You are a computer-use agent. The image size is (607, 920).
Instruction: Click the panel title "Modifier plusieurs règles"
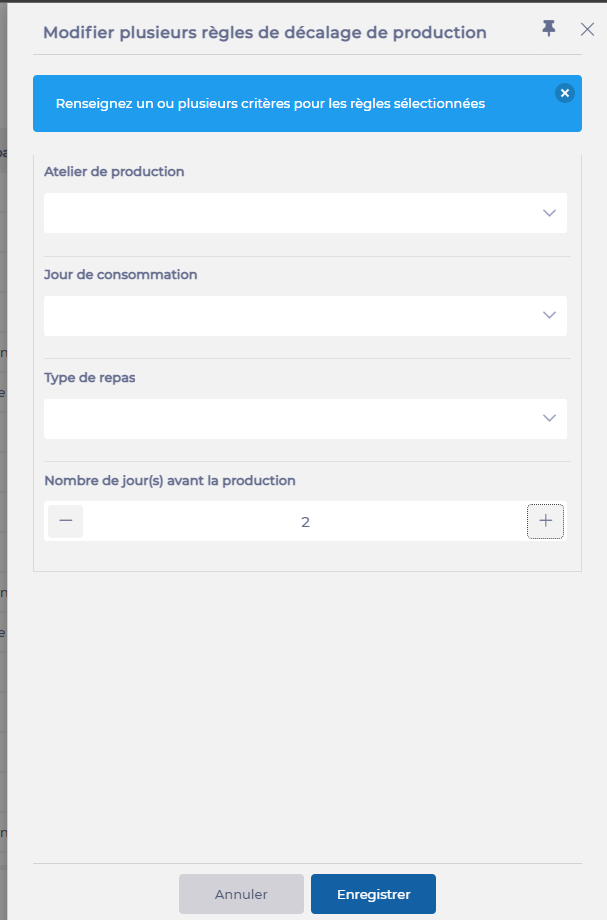(x=265, y=32)
